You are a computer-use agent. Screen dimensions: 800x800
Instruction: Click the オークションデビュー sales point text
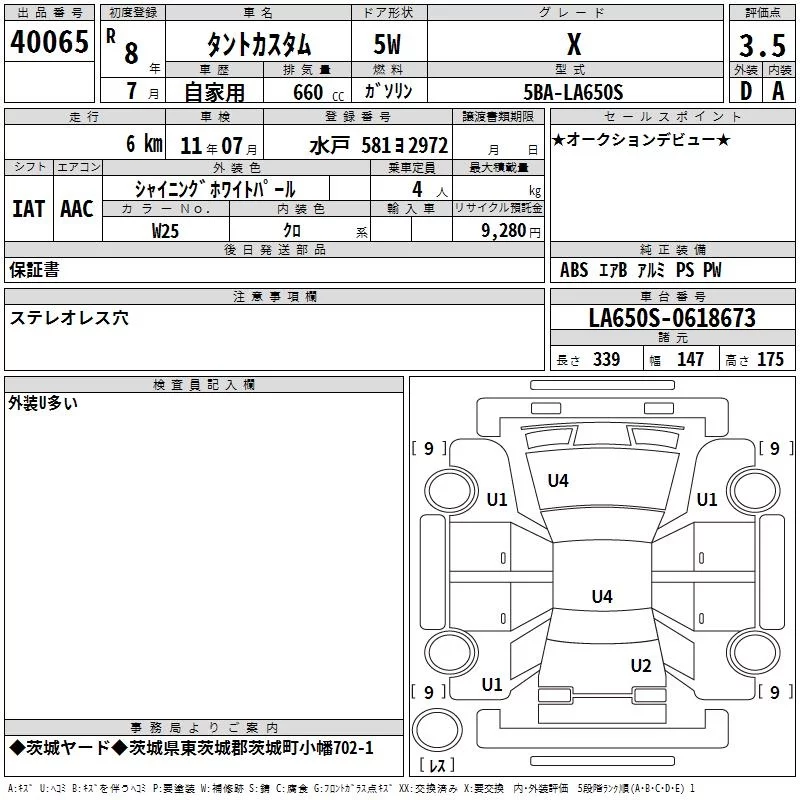pyautogui.click(x=641, y=140)
